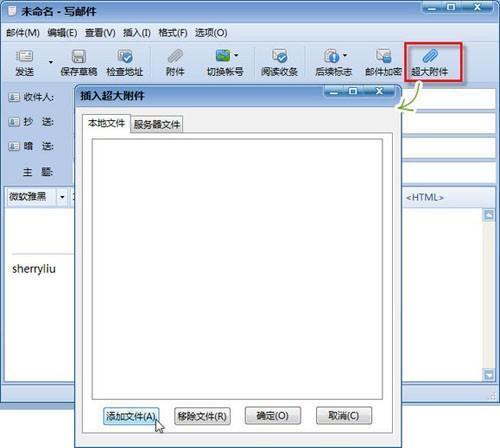Open the 格式(F) menu
The image size is (500, 448).
173,33
